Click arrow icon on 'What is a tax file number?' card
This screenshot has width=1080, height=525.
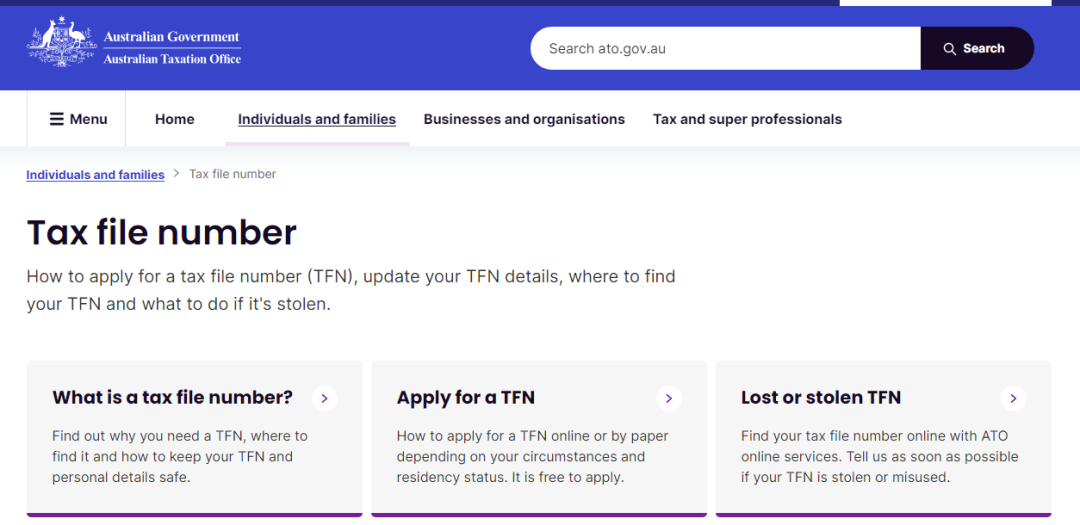click(x=324, y=398)
